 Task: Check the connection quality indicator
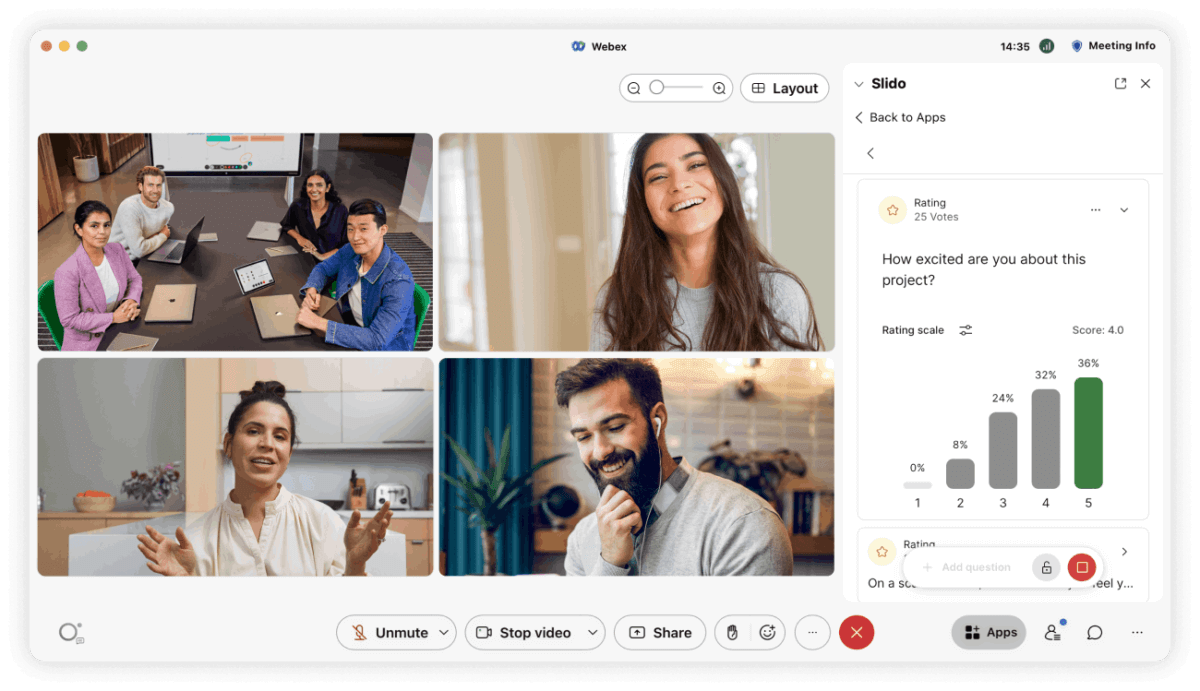pos(1046,46)
